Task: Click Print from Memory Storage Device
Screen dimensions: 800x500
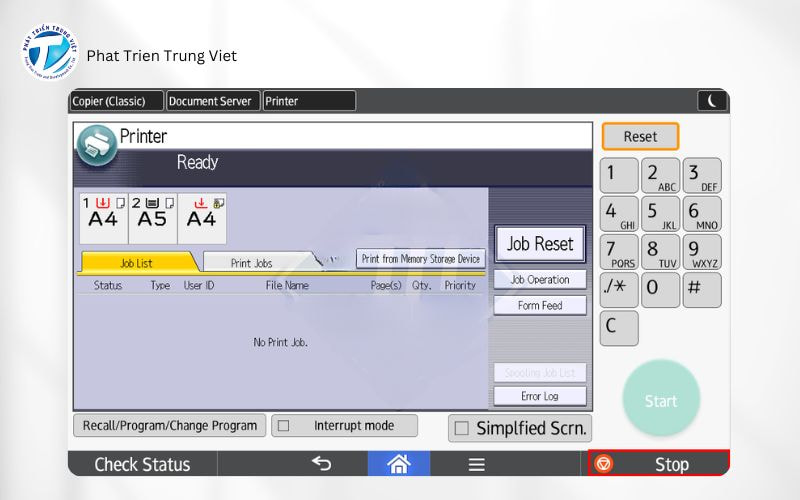Action: coord(421,259)
